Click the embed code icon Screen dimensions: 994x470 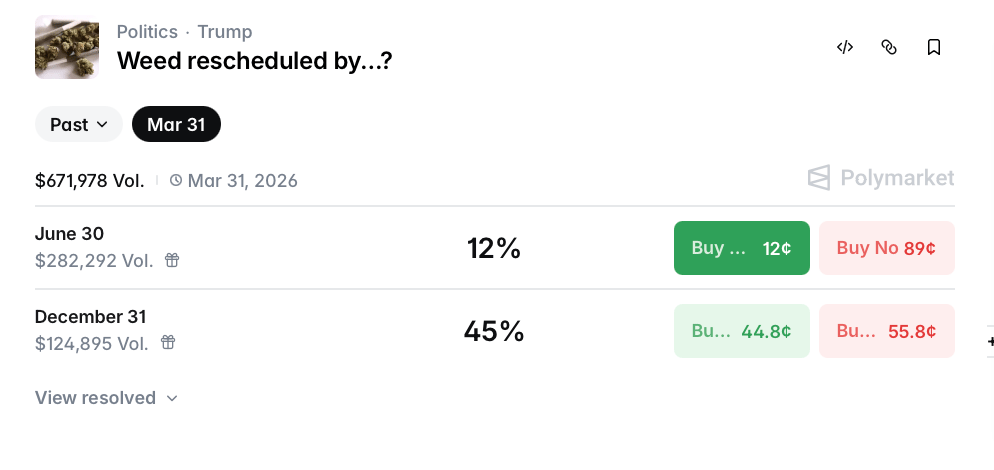(x=845, y=47)
